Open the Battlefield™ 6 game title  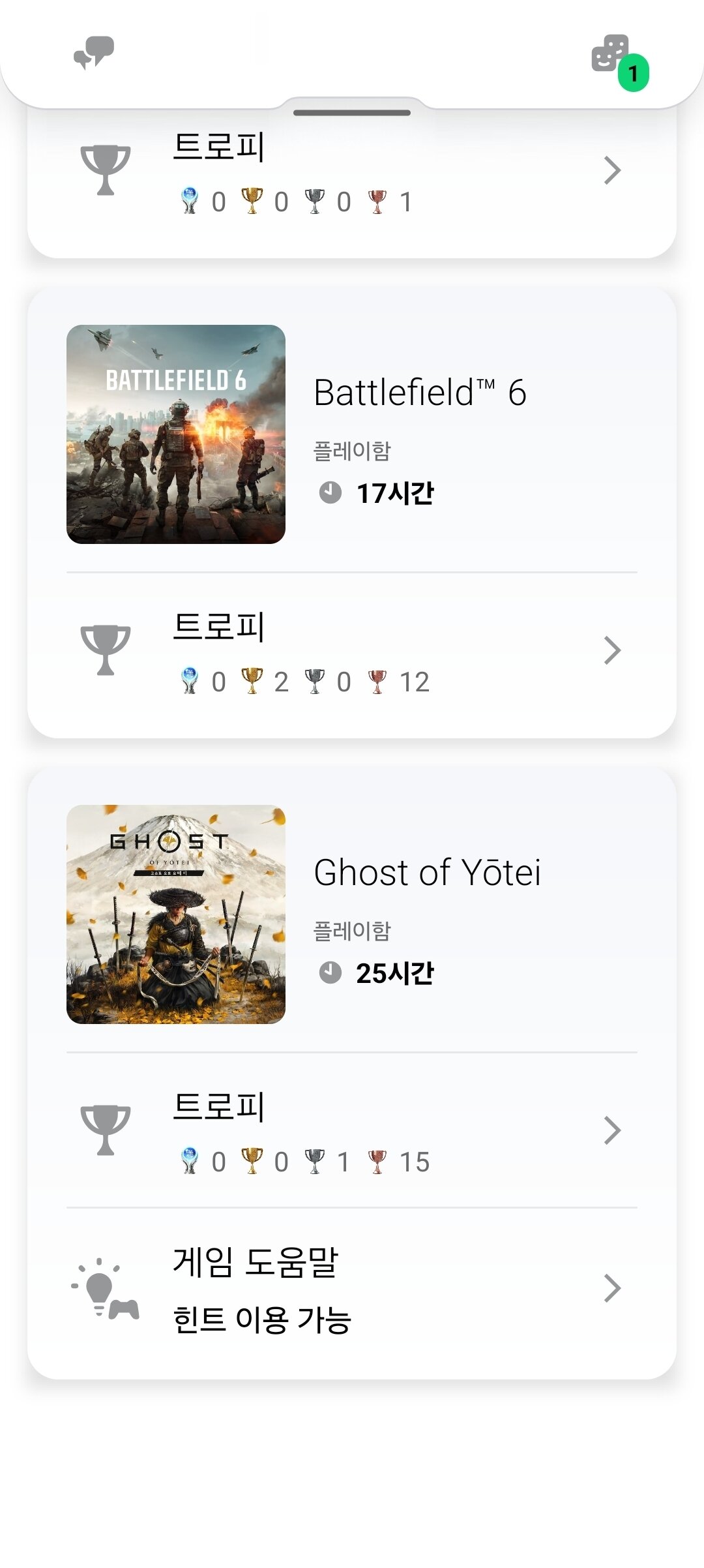pyautogui.click(x=420, y=393)
